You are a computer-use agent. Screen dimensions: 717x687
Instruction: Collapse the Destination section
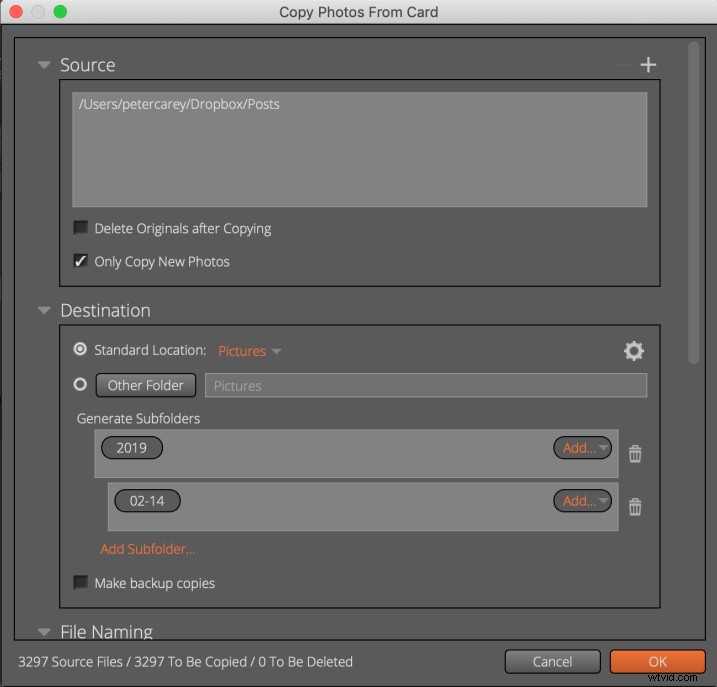(x=44, y=311)
